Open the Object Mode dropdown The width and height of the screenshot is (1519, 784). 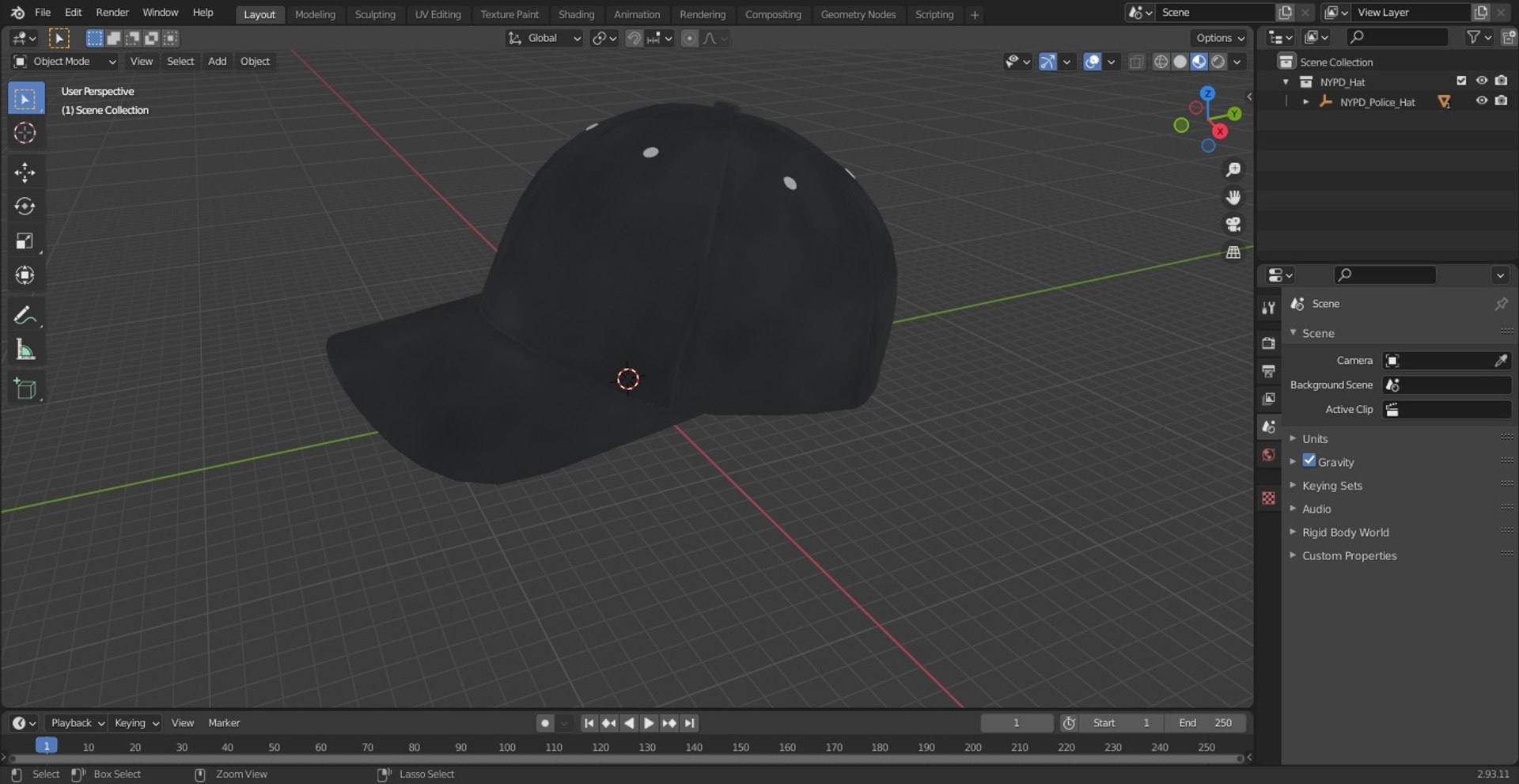pos(65,62)
